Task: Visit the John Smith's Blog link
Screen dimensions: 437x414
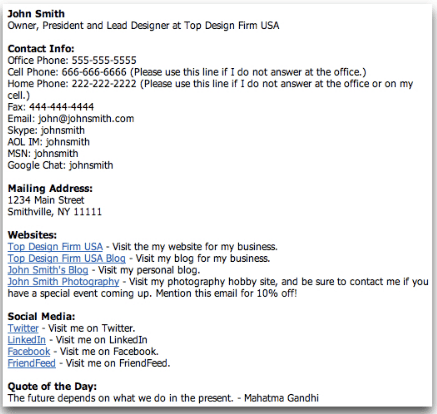Action: pos(48,270)
